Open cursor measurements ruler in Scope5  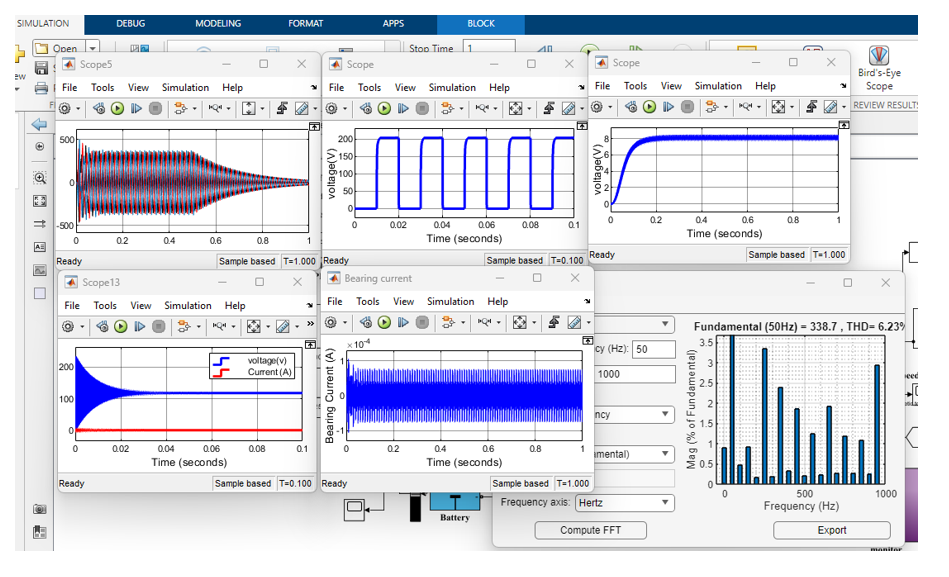pos(301,108)
